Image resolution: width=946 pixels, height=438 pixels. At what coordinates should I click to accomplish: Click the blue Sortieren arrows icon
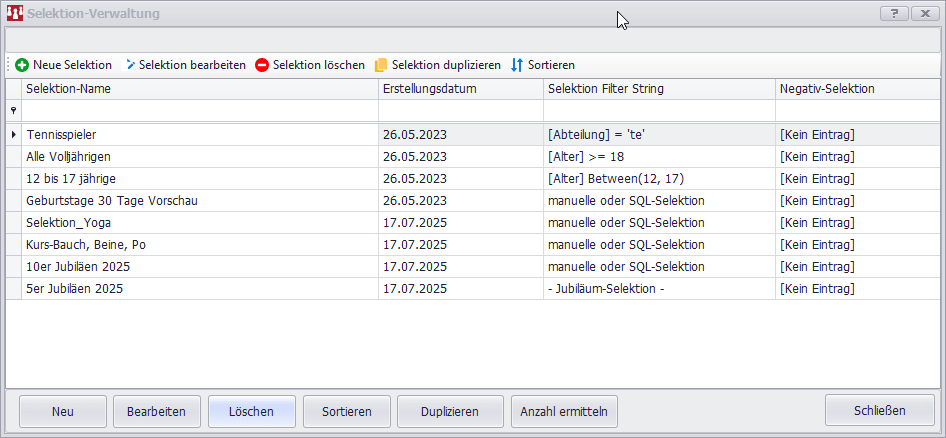(517, 65)
